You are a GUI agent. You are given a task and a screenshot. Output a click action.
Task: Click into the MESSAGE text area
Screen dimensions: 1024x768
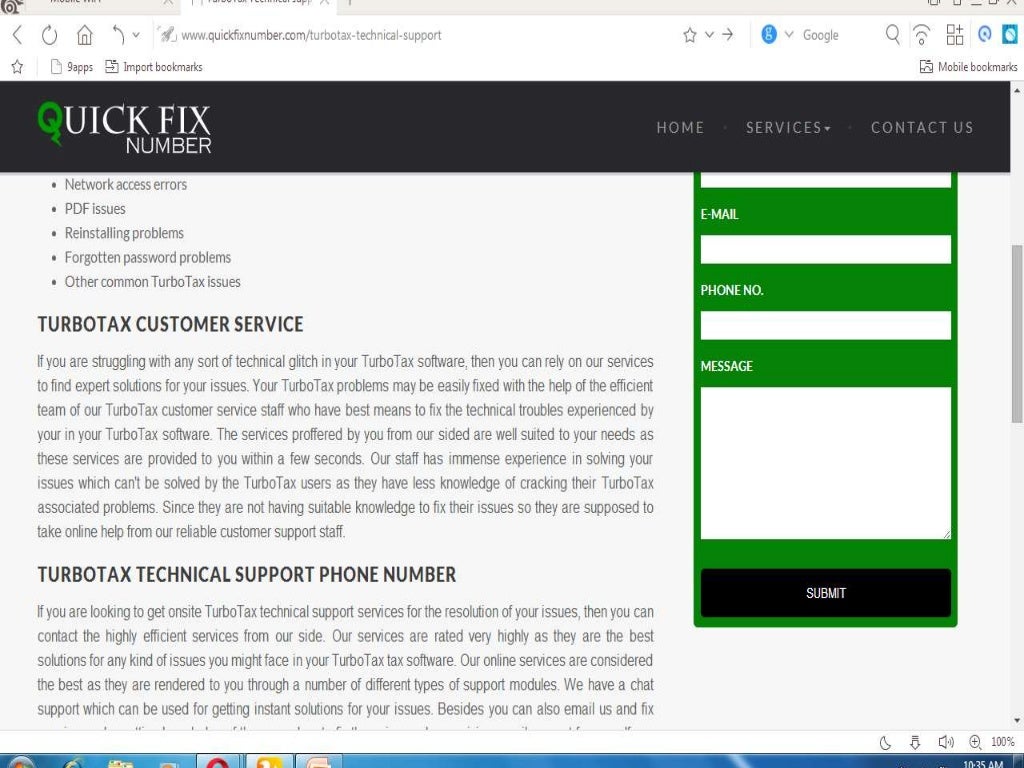pos(825,463)
